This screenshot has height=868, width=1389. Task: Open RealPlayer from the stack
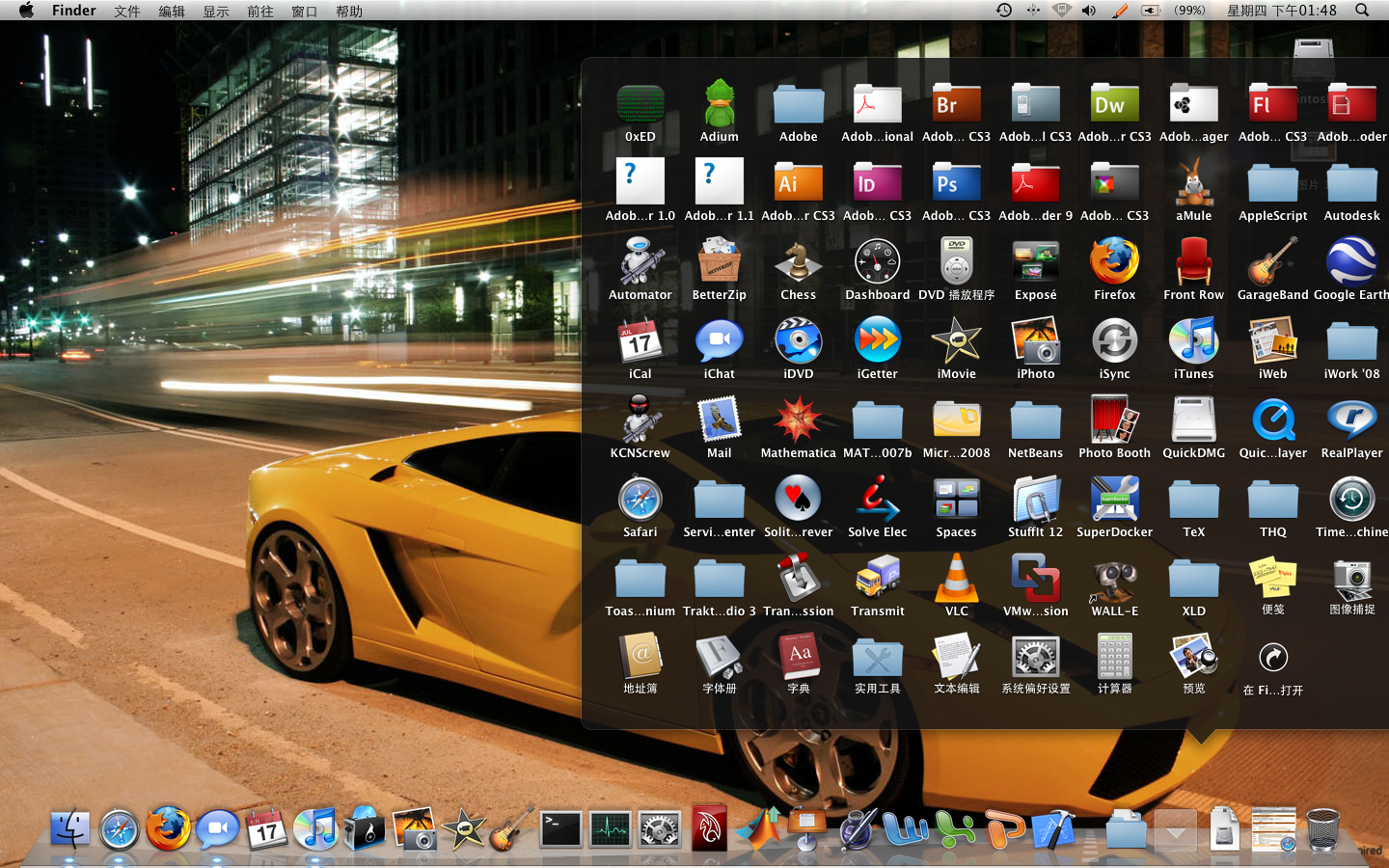coord(1352,420)
